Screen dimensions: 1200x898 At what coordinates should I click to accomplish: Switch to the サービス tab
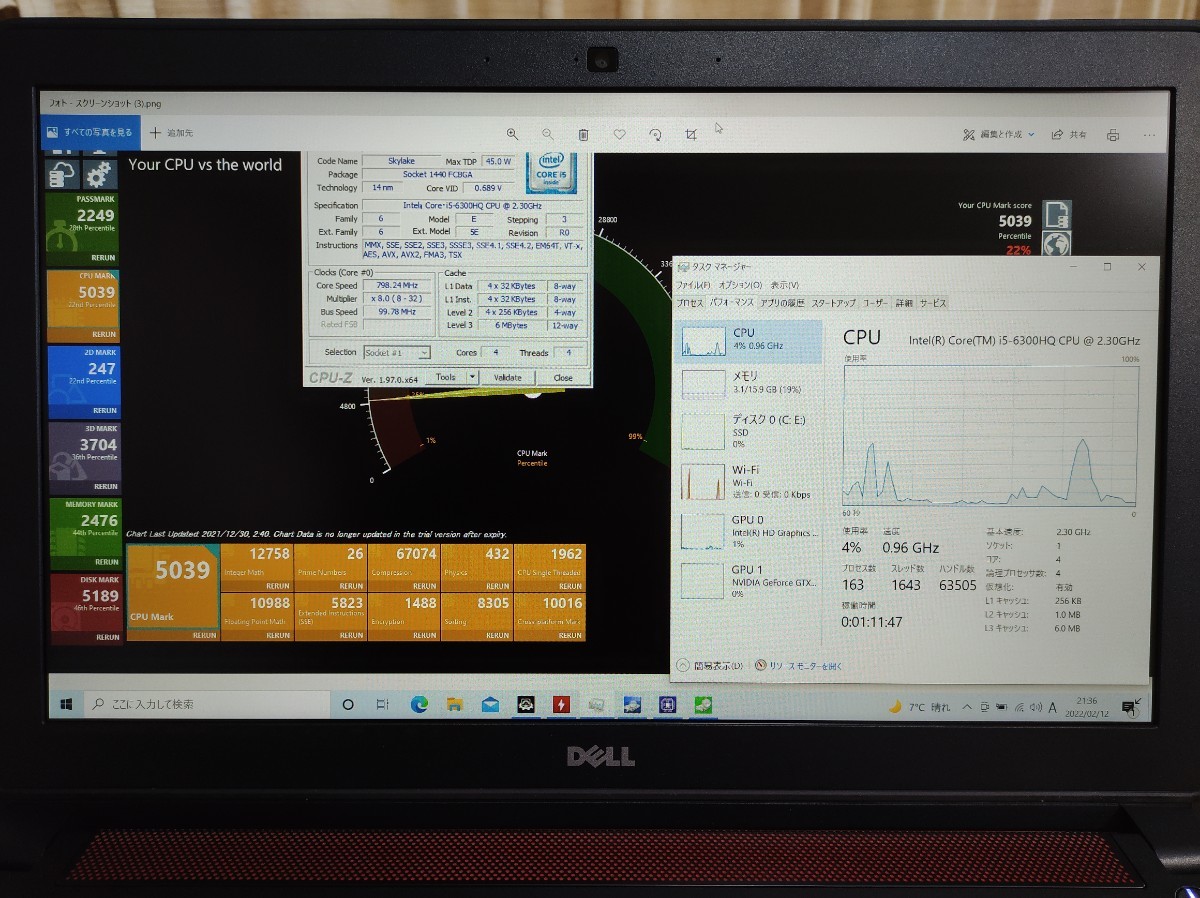point(933,303)
